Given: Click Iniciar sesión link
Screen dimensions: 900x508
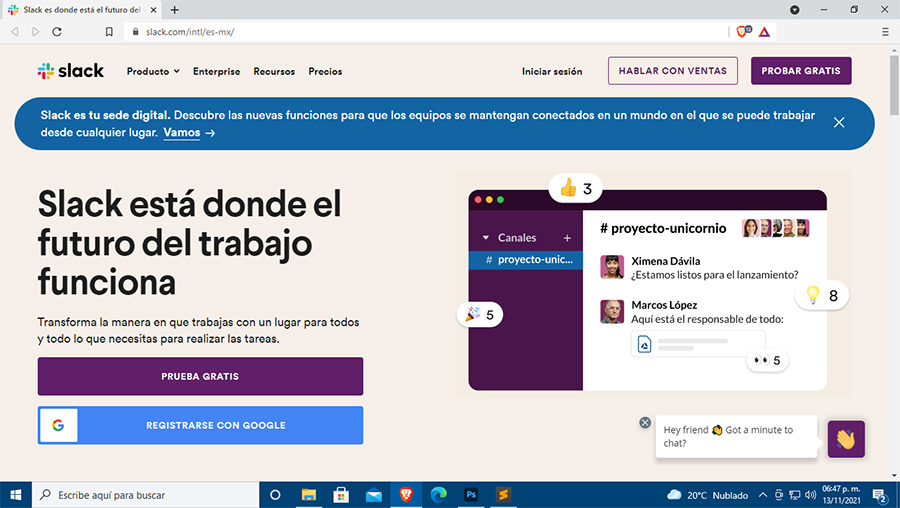Looking at the screenshot, I should (x=552, y=71).
